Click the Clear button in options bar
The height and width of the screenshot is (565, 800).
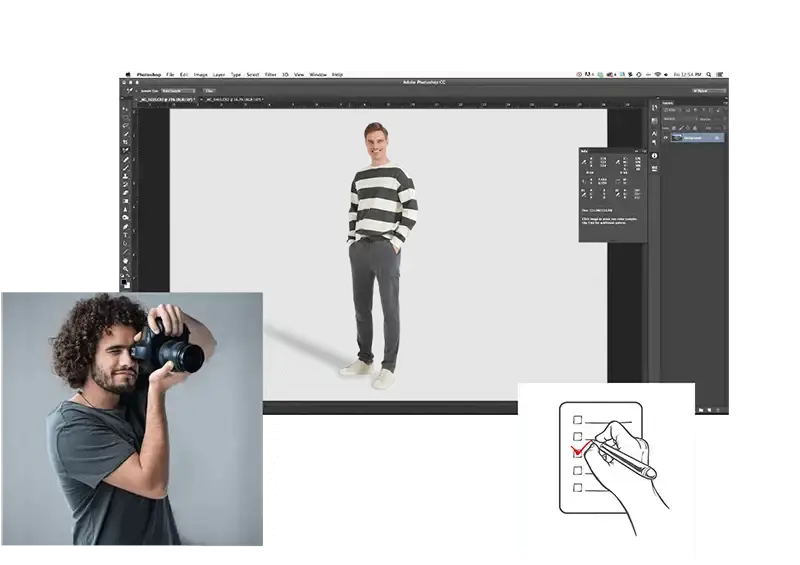[209, 90]
